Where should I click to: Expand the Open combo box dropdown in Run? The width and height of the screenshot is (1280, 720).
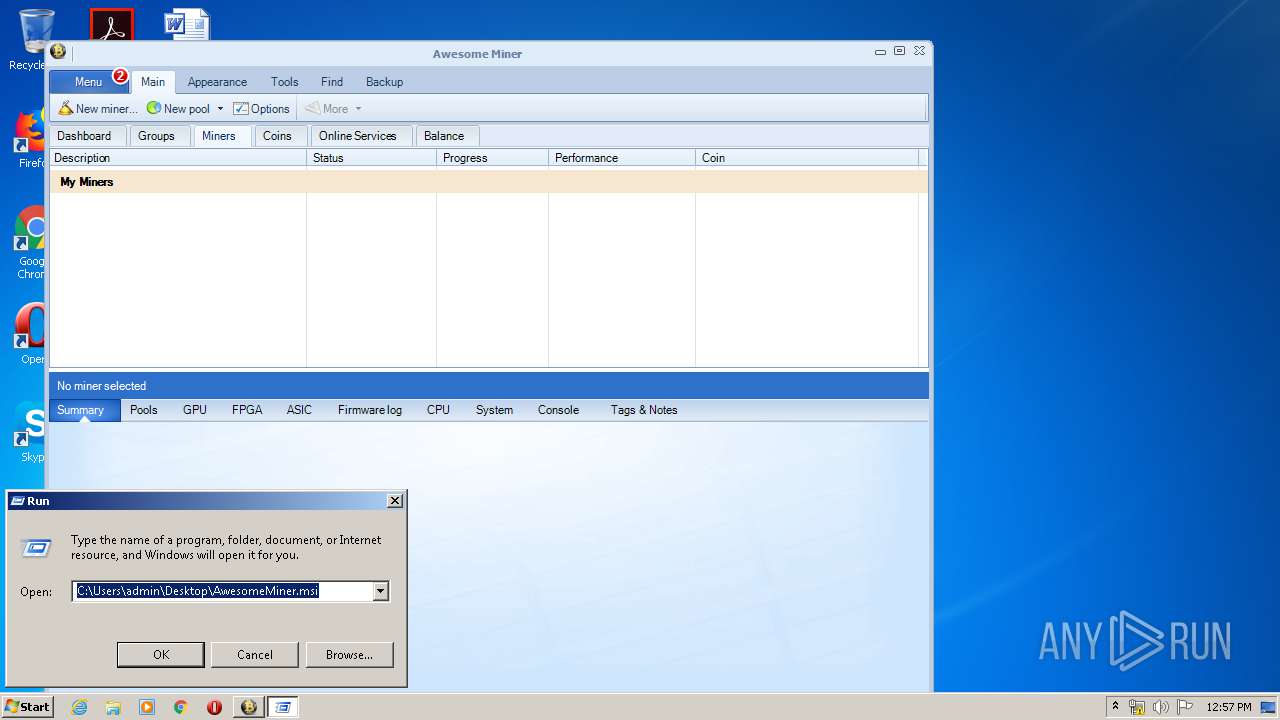tap(380, 591)
